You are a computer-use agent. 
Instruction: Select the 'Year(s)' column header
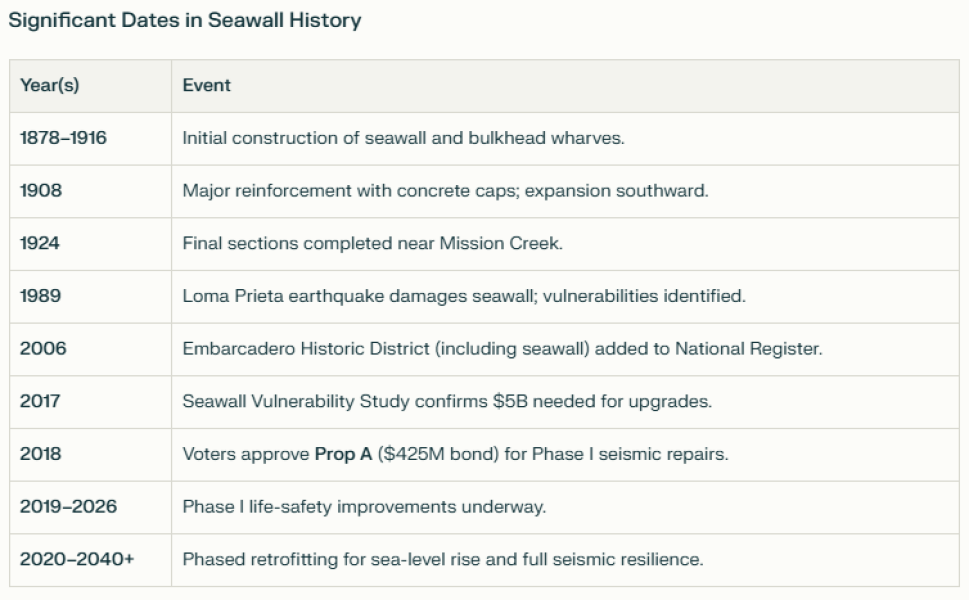(90, 86)
